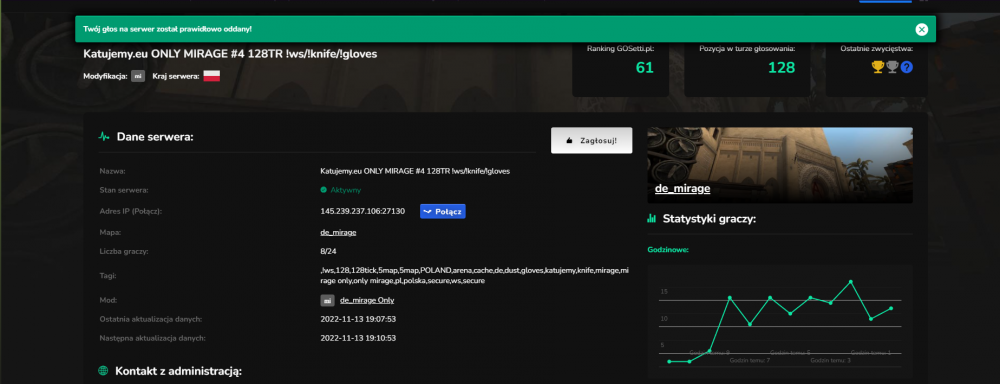This screenshot has height=384, width=1000.
Task: Click the page heading Katujemy.eu ONLY MIRAGE #4
Action: [230, 54]
